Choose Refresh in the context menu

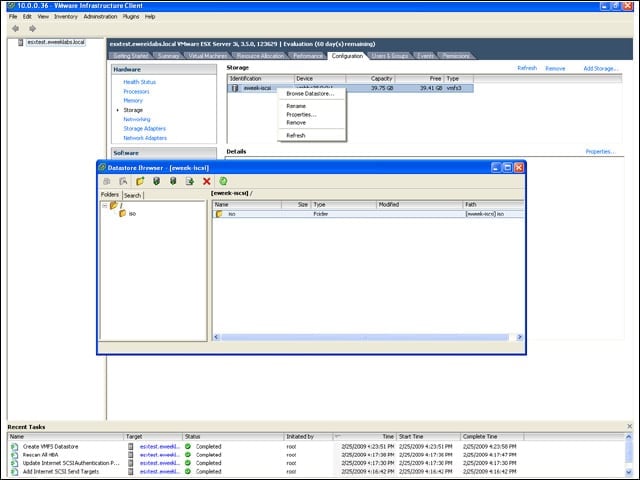(x=296, y=136)
